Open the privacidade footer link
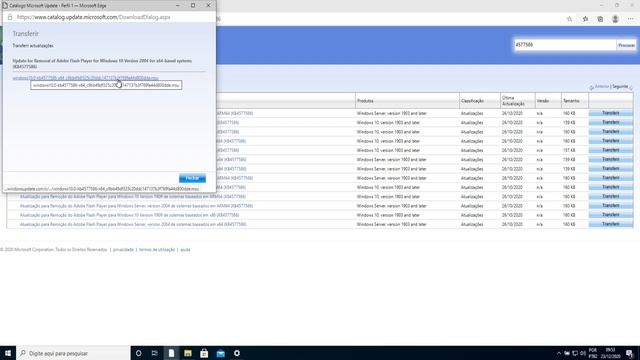Screen dimensions: 640x360 point(123,249)
